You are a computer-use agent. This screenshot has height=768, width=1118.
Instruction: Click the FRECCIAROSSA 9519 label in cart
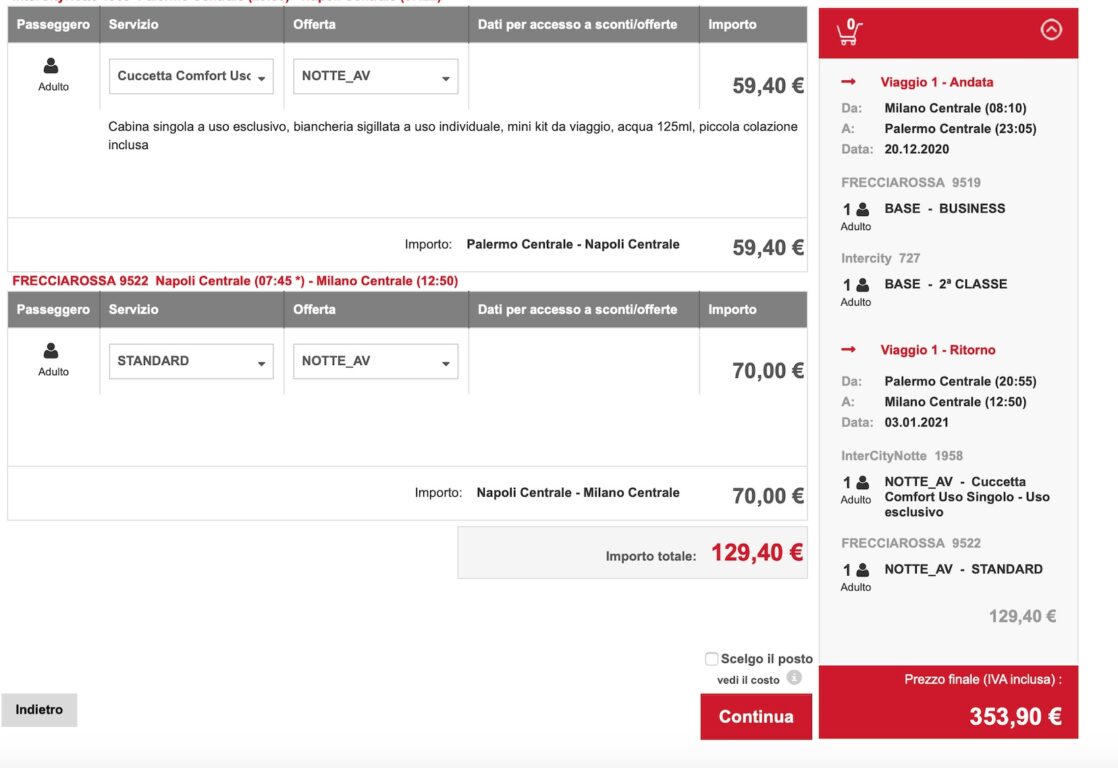[911, 183]
